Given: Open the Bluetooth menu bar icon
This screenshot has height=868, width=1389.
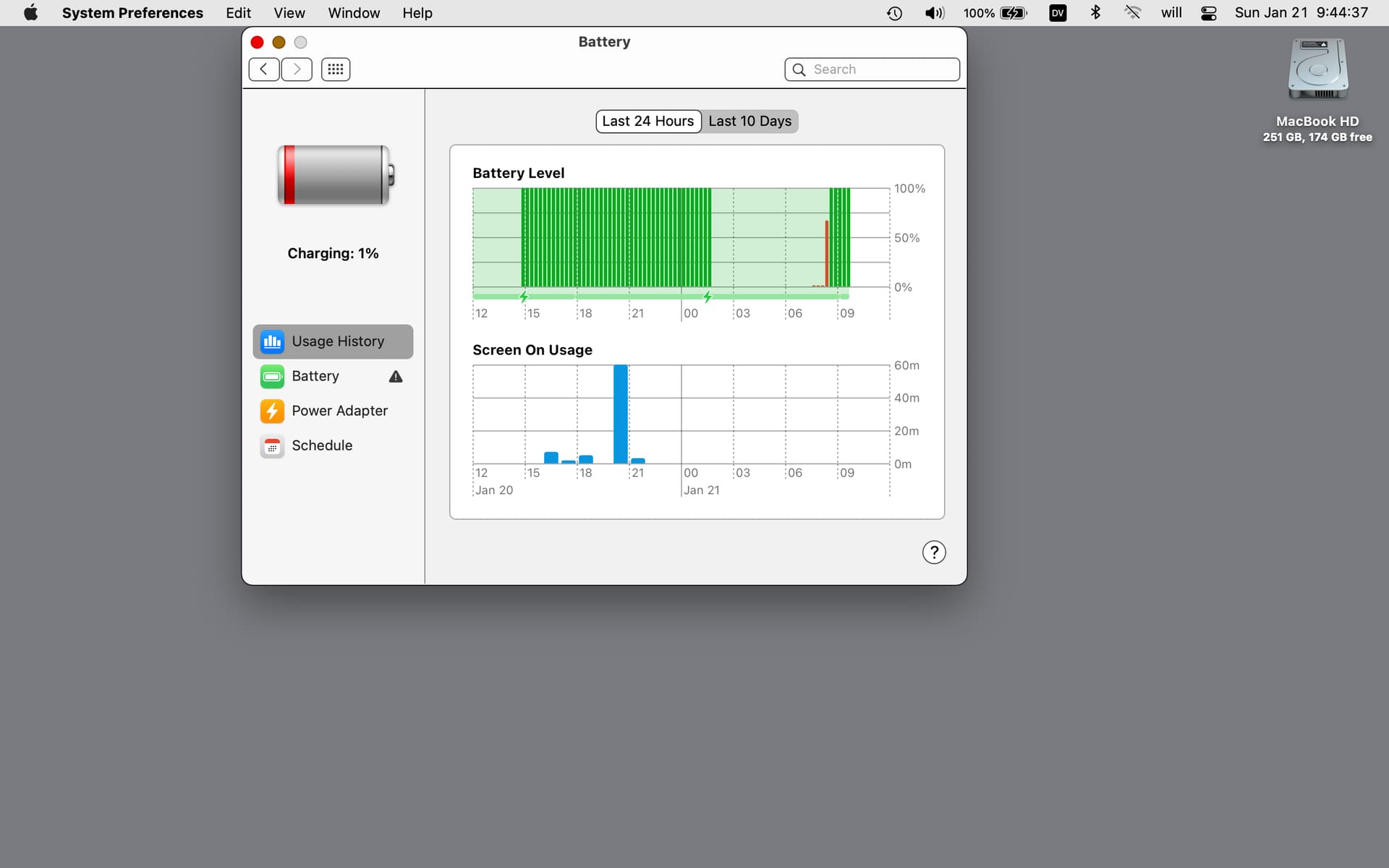Looking at the screenshot, I should pos(1095,13).
